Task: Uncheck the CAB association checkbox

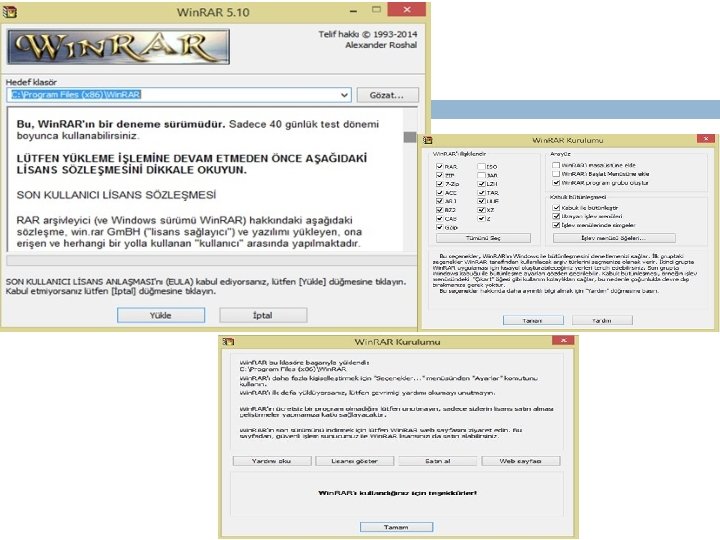Action: click(x=439, y=219)
